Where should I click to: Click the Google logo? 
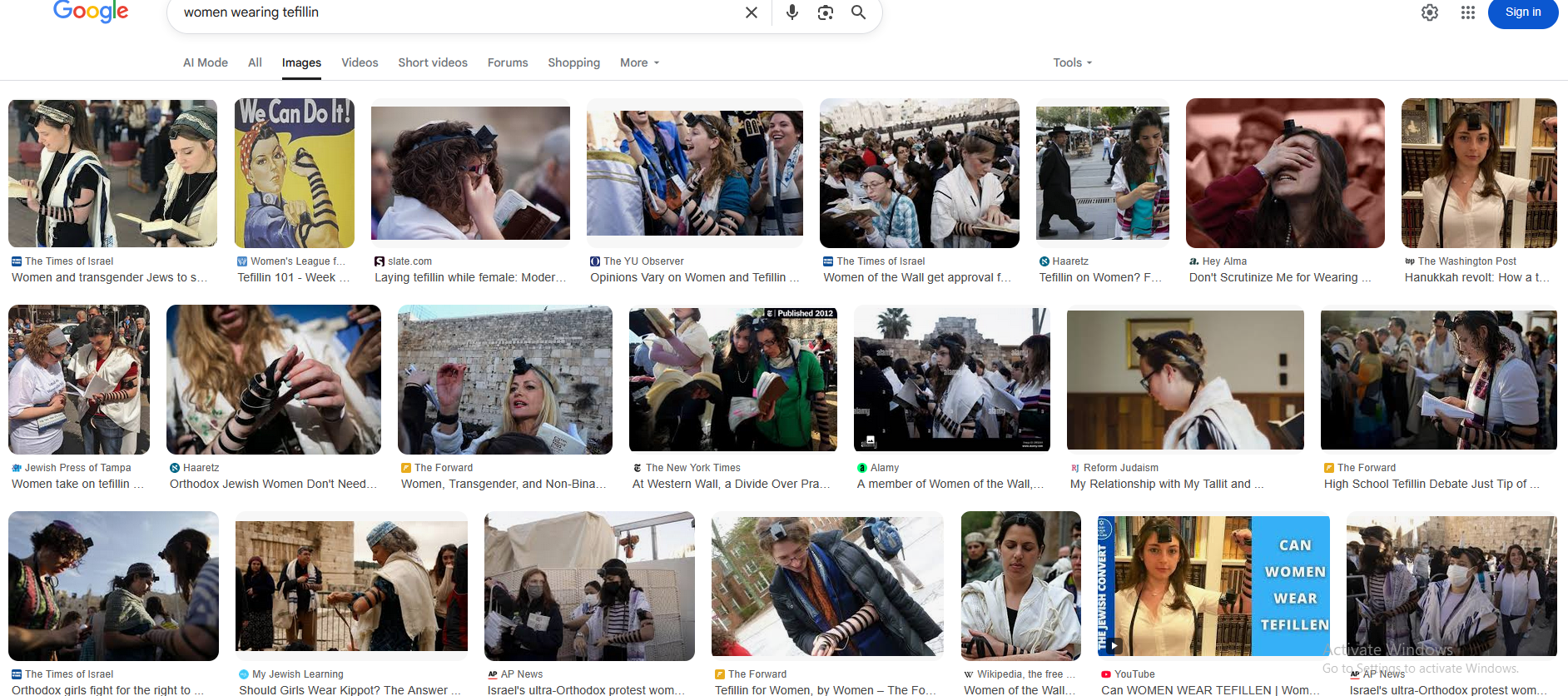tap(91, 12)
